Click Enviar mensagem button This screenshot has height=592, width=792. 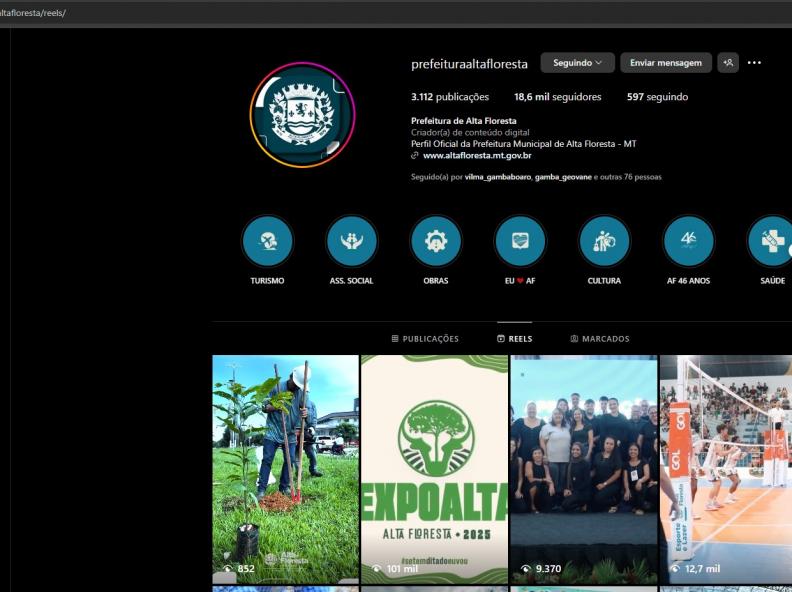tap(666, 63)
